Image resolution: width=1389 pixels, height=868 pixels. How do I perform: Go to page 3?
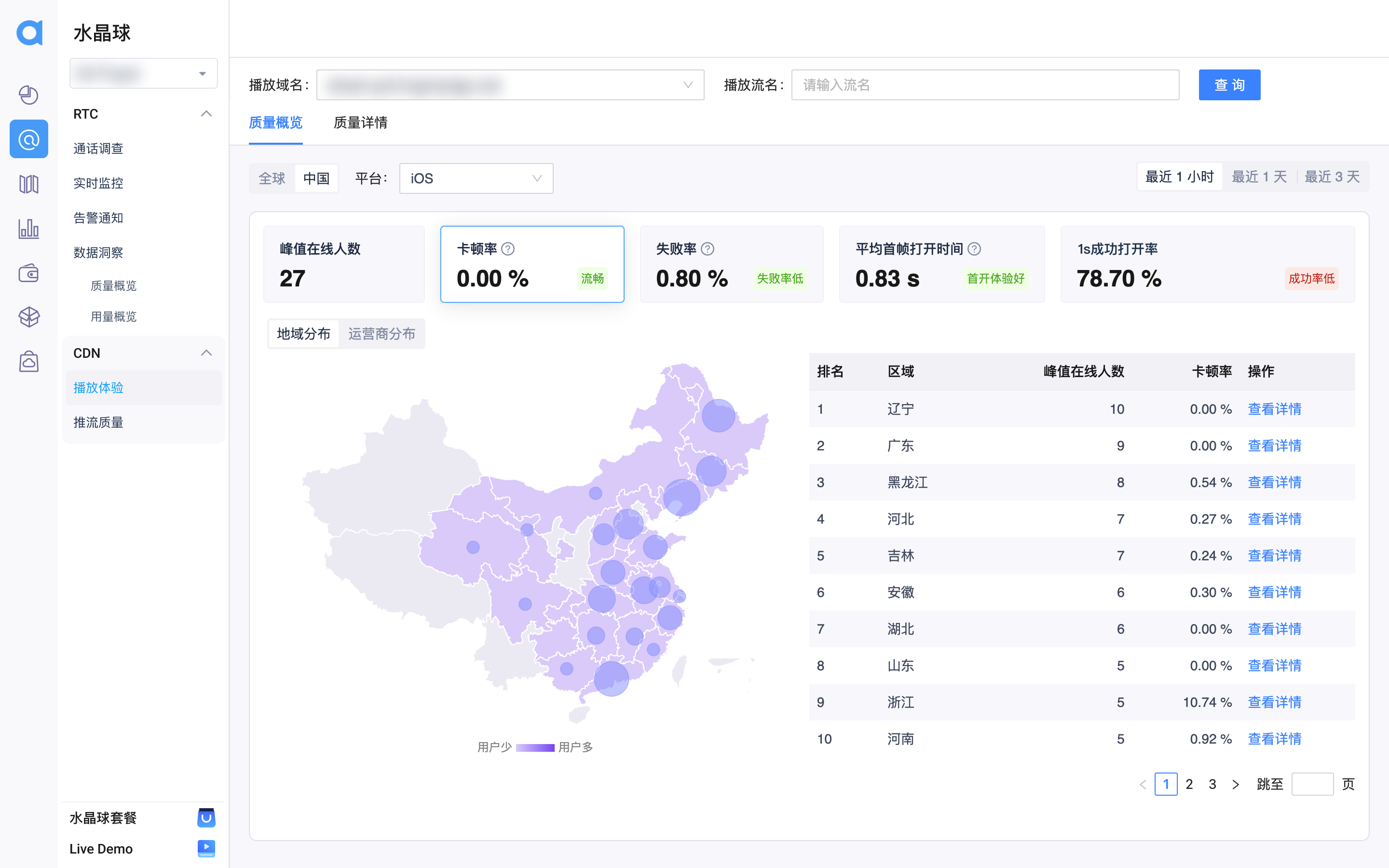coord(1212,784)
